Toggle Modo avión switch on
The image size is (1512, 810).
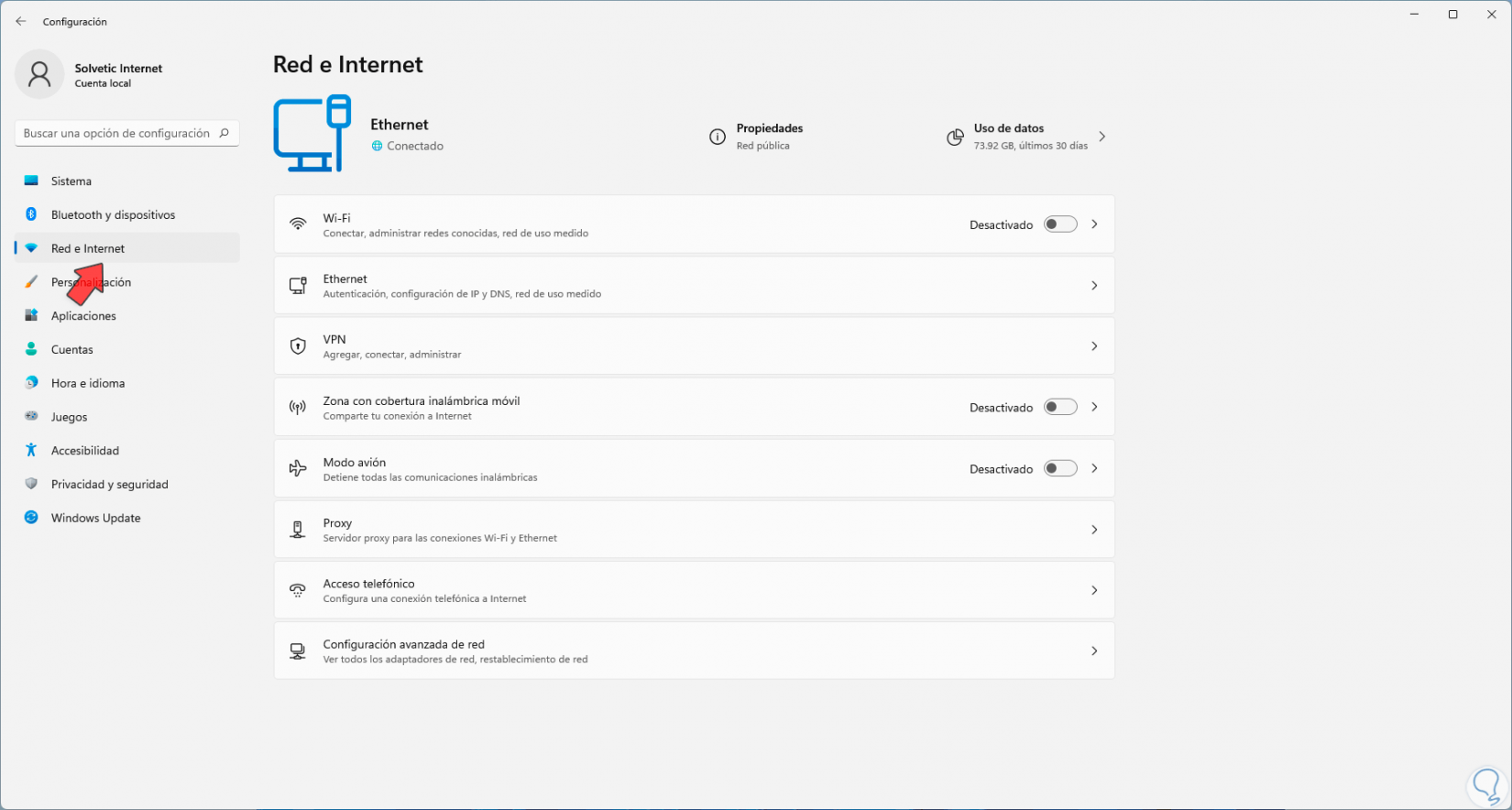pos(1060,468)
